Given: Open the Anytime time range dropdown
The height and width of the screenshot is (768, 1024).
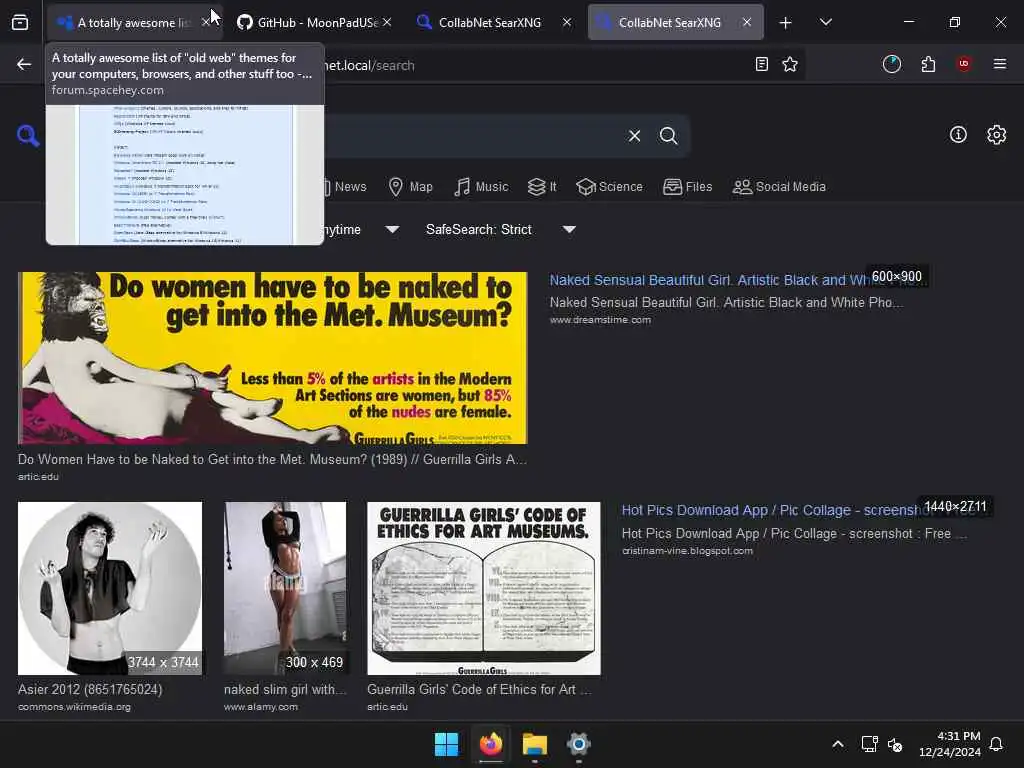Looking at the screenshot, I should [x=362, y=229].
